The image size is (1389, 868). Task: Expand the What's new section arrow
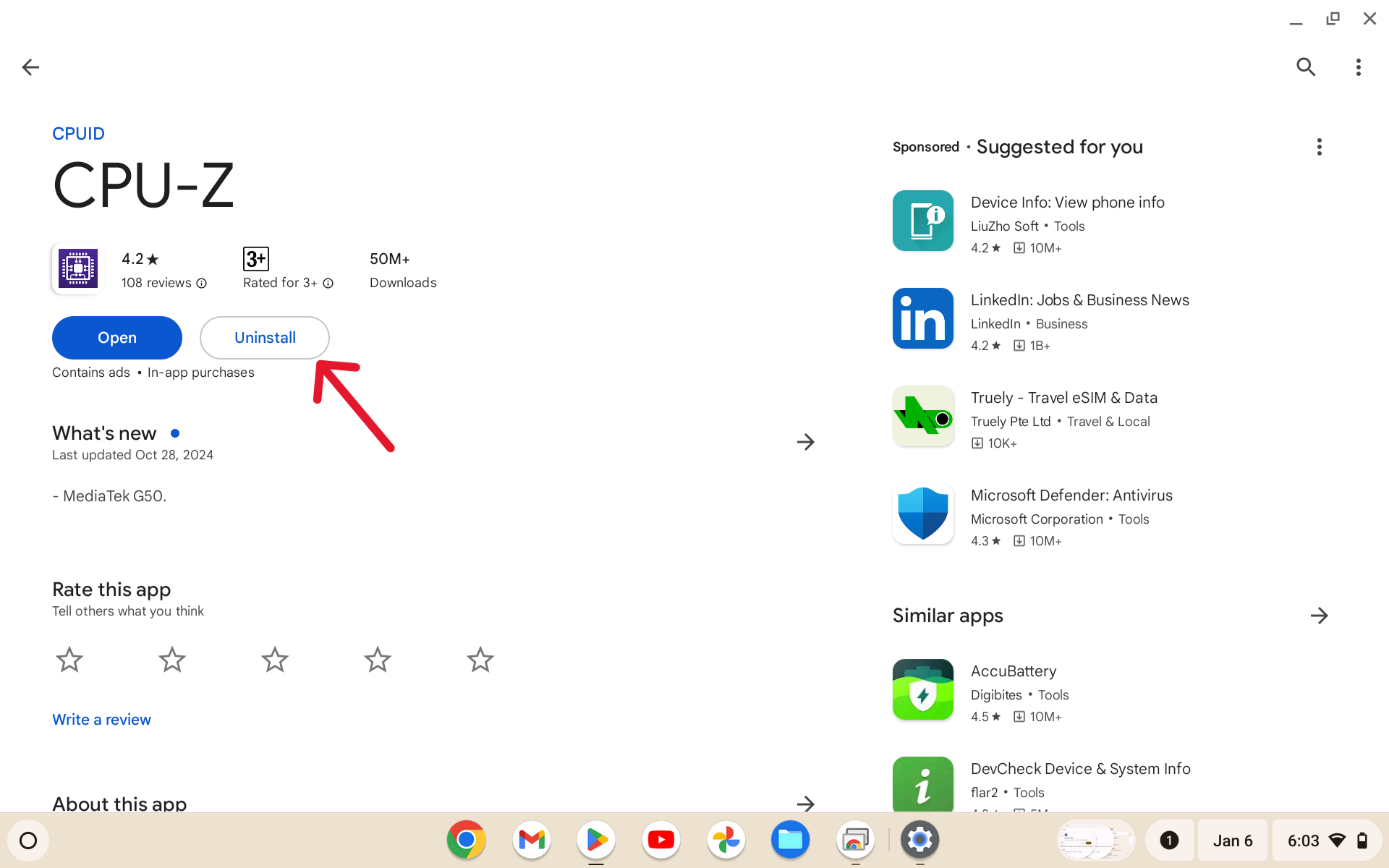(805, 442)
